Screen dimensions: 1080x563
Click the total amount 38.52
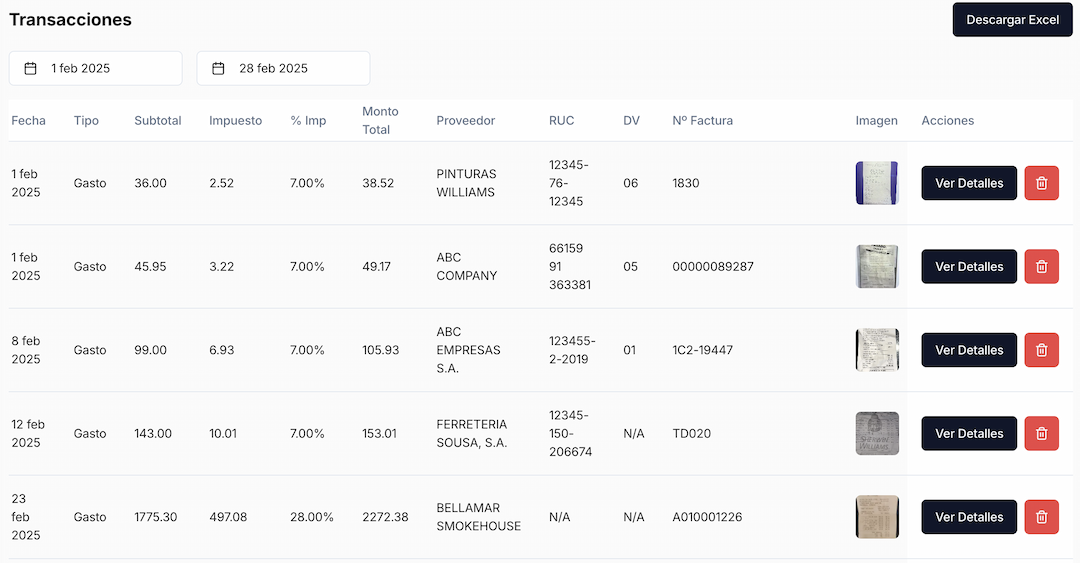click(x=378, y=183)
